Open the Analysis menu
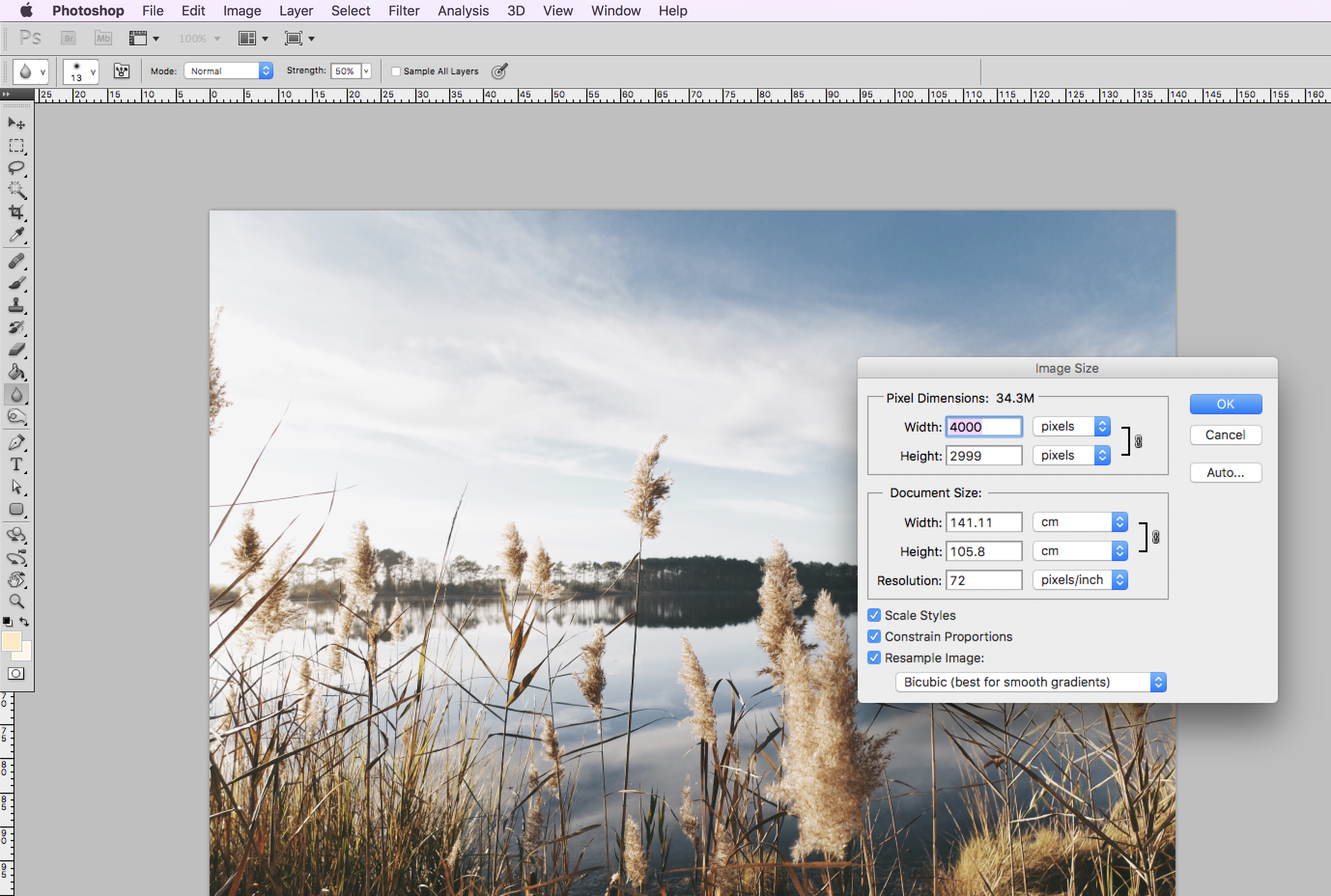This screenshot has height=896, width=1331. pyautogui.click(x=464, y=11)
